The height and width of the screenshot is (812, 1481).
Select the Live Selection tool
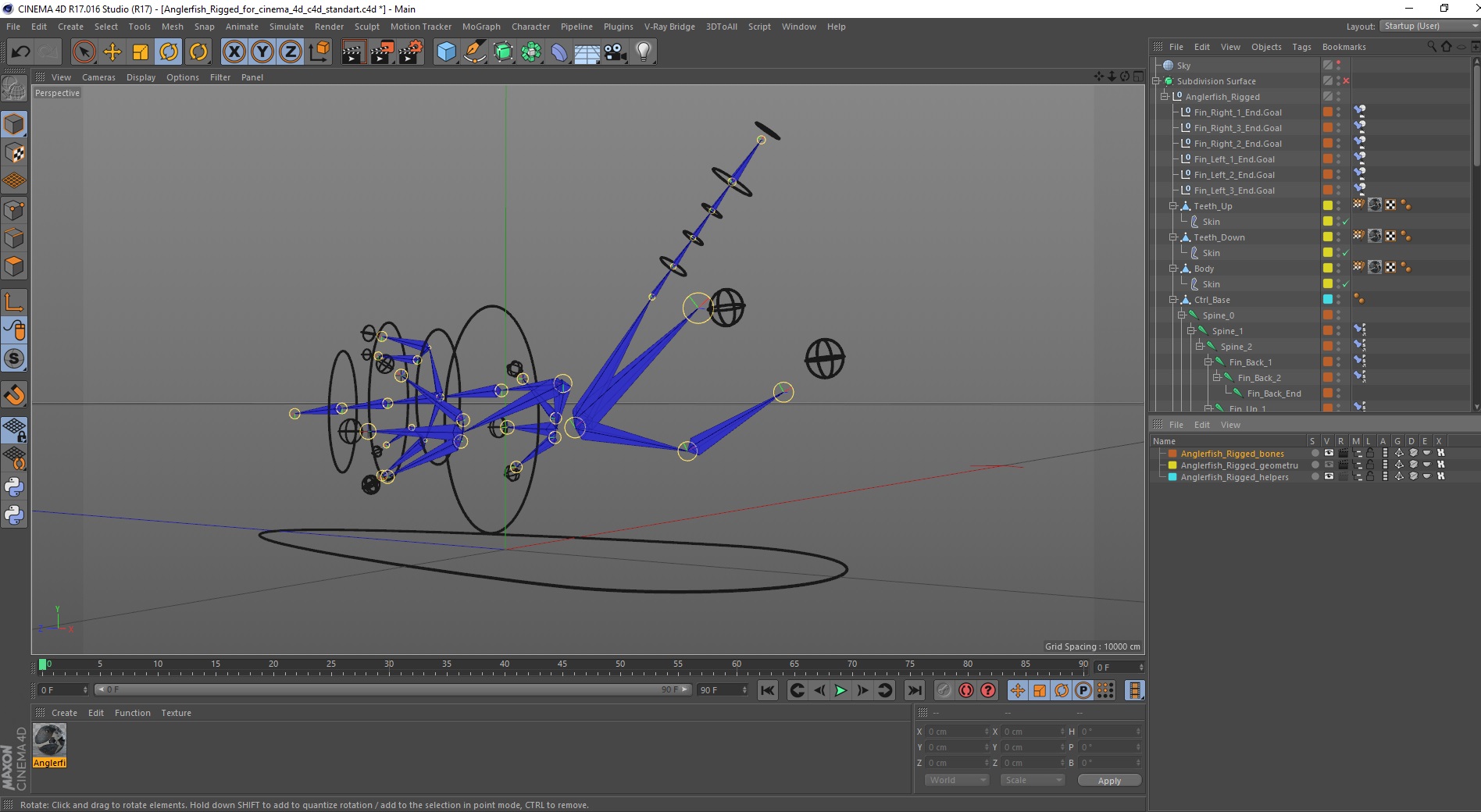[84, 52]
